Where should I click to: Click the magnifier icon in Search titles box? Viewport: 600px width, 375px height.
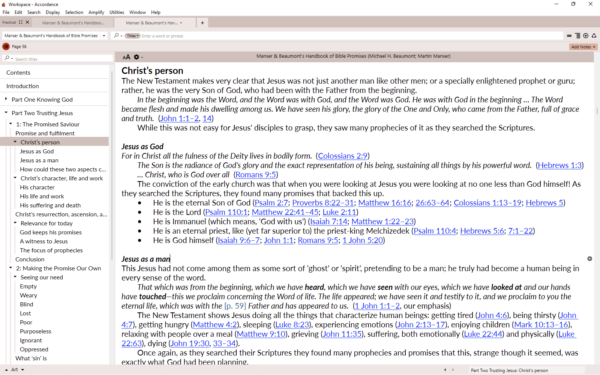(x=7, y=59)
